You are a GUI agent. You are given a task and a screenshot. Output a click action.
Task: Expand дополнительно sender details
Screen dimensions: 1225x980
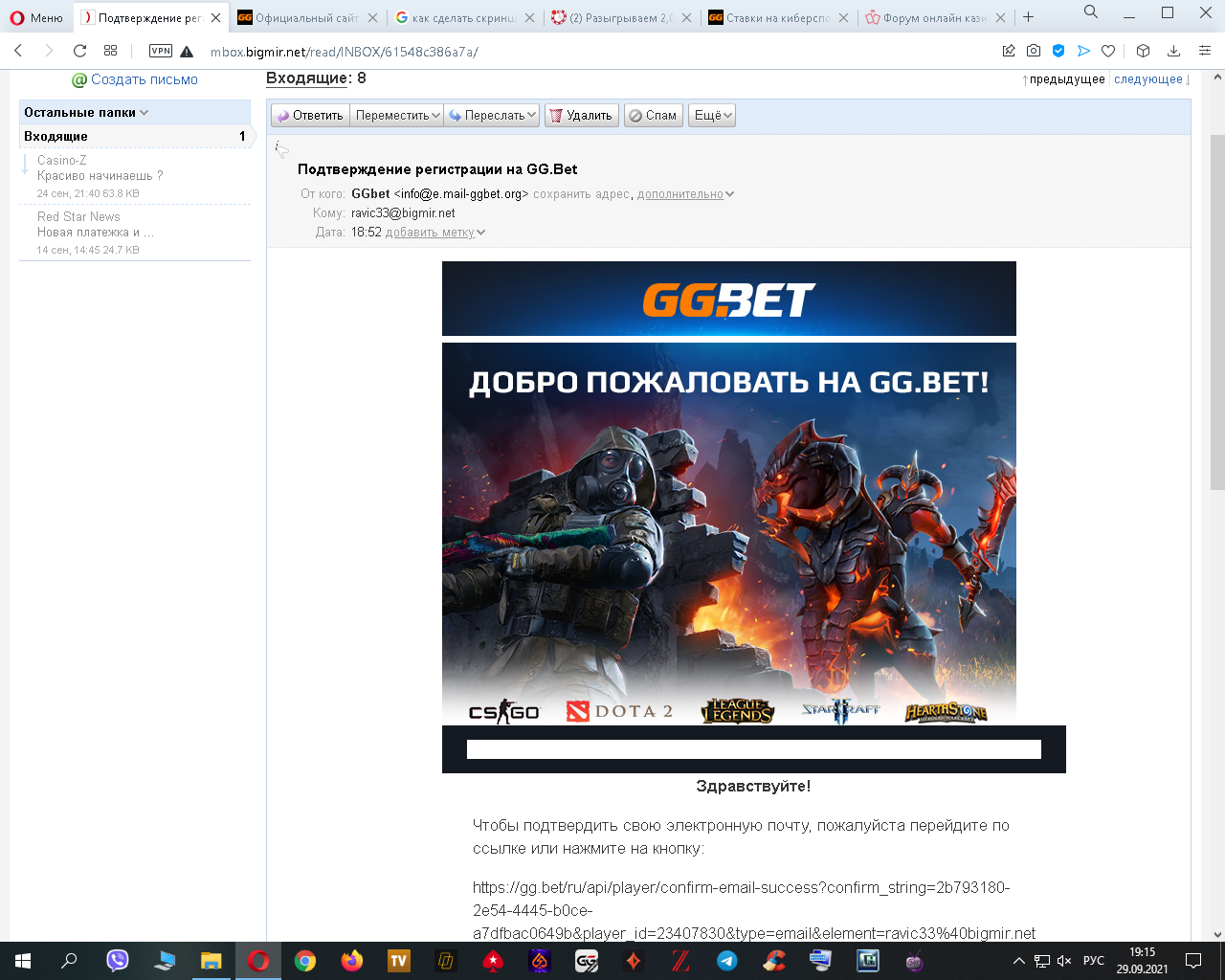coord(685,194)
